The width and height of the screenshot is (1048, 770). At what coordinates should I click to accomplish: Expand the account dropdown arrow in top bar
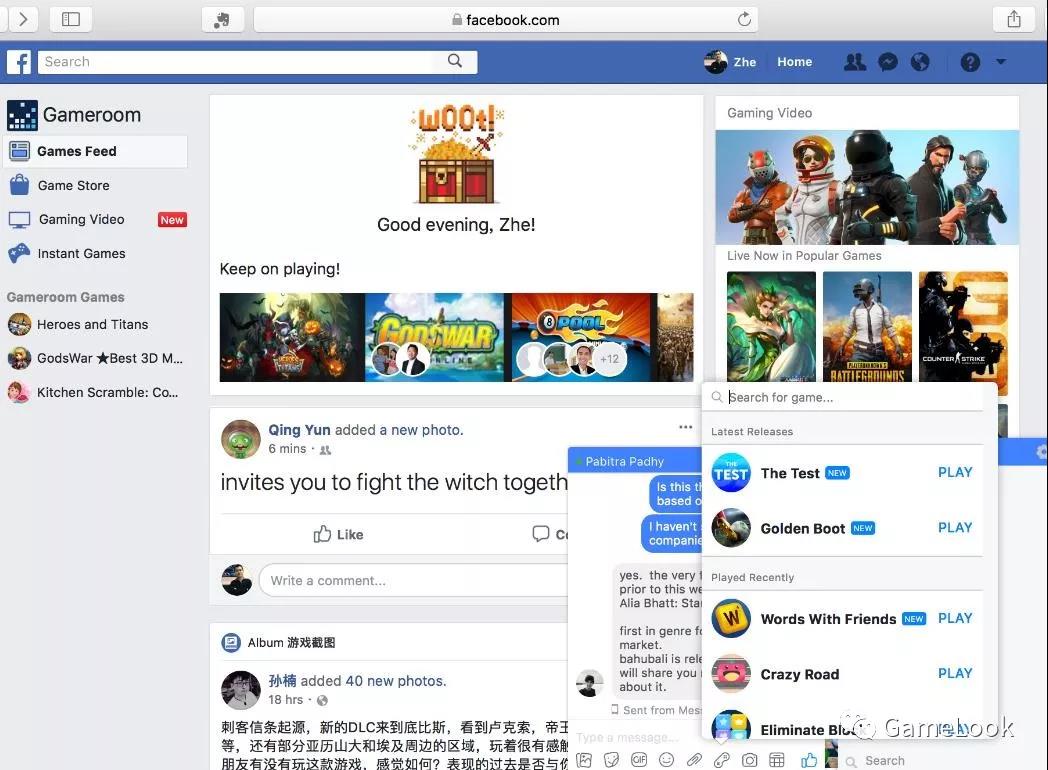coord(1001,61)
